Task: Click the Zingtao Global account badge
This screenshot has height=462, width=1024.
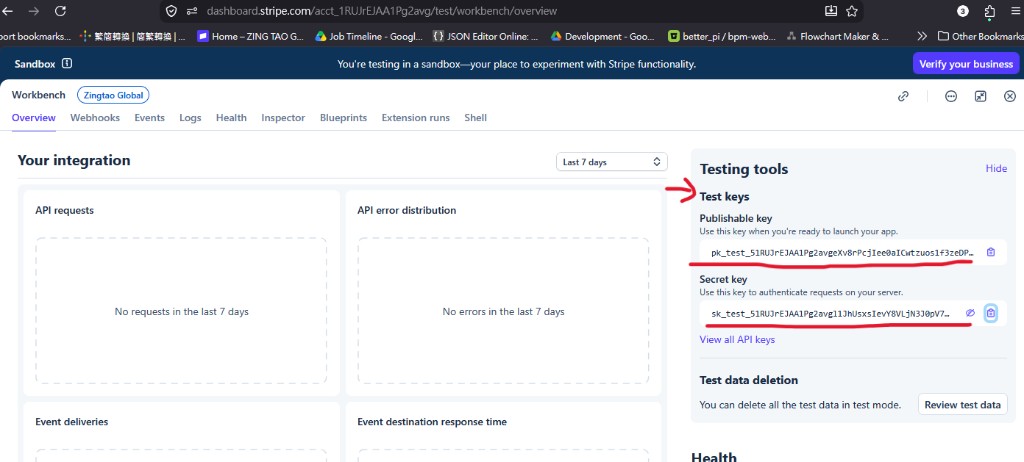Action: (113, 95)
